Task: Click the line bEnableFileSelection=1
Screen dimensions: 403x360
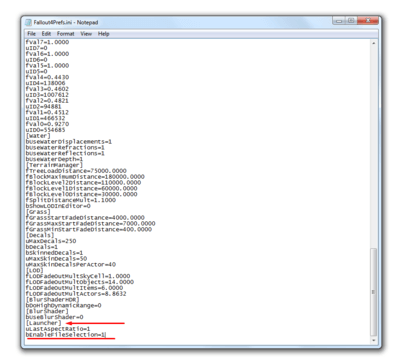Action: click(65, 335)
